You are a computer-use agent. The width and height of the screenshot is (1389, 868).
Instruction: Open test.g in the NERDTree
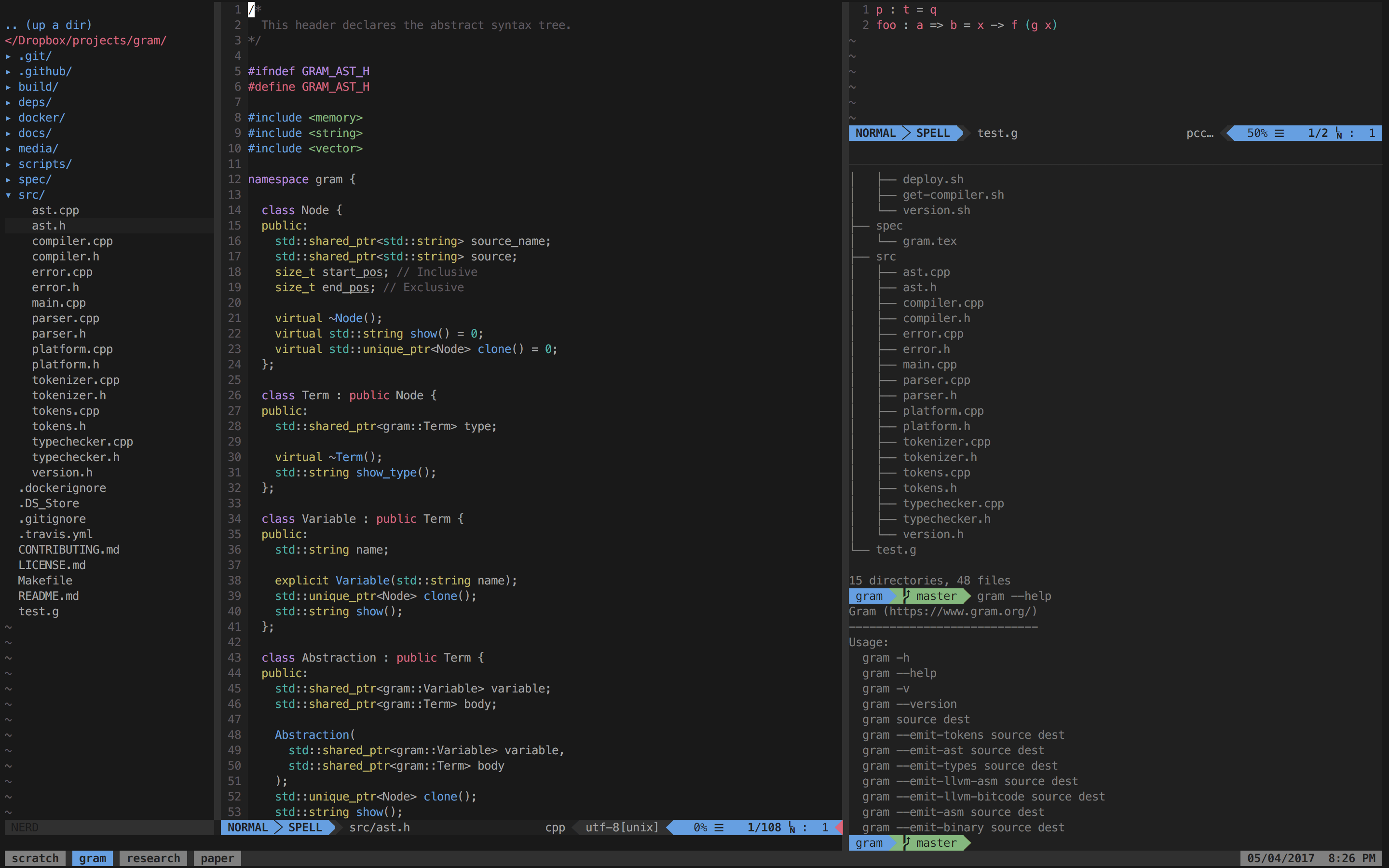[39, 612]
